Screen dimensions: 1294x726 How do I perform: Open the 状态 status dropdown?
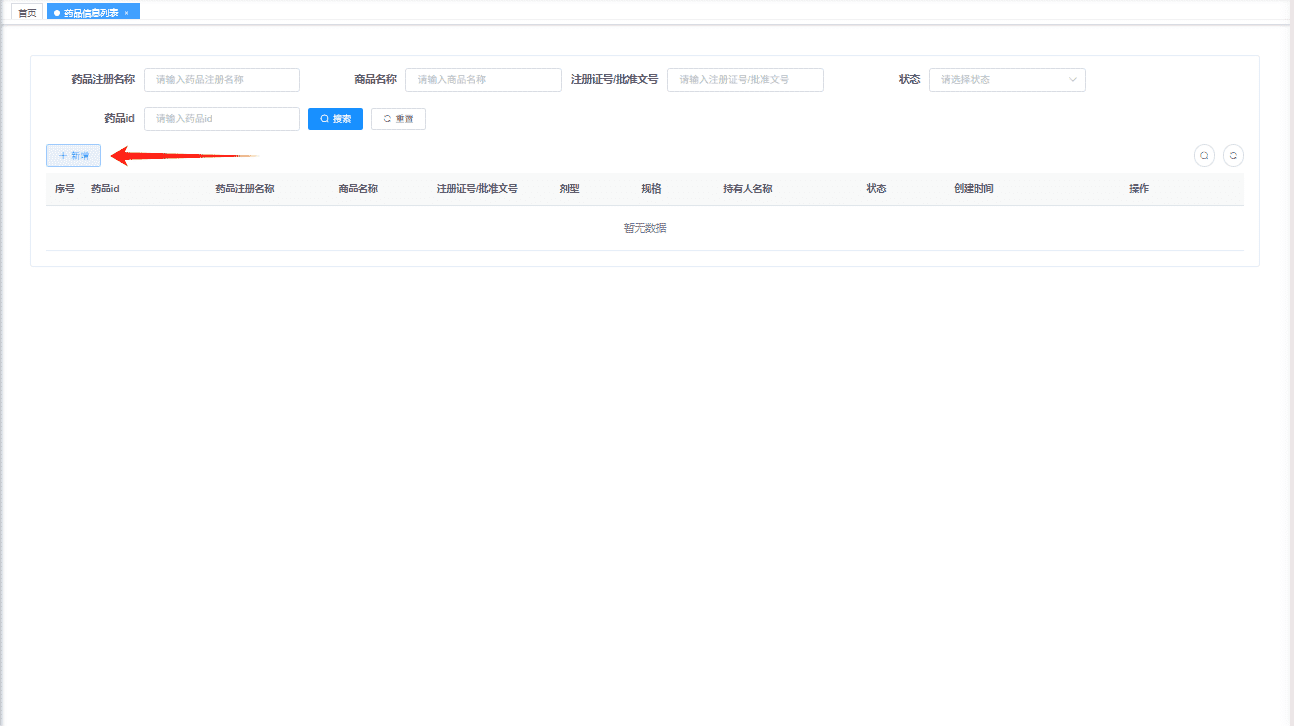[1007, 80]
